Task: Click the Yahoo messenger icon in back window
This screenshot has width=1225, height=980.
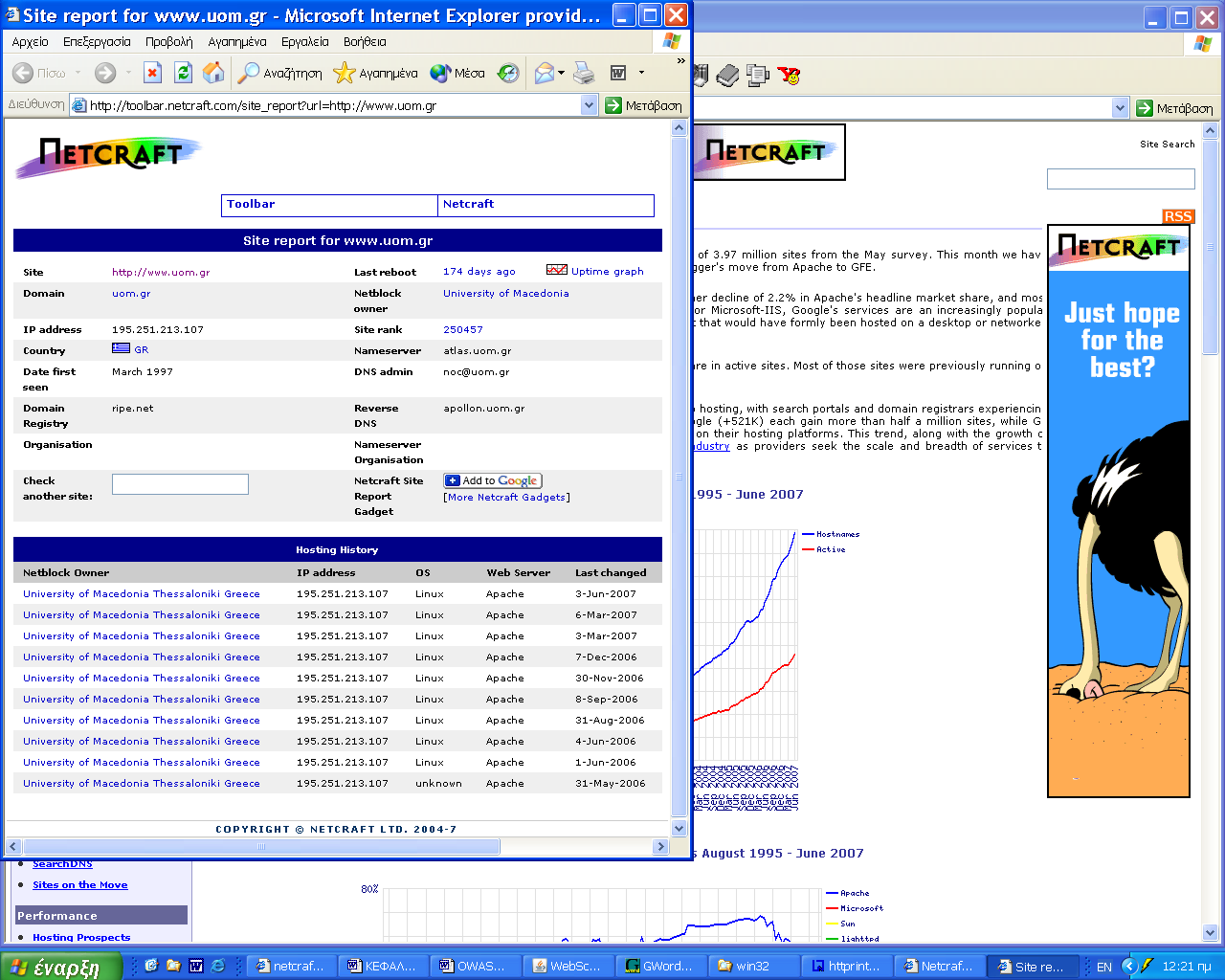Action: [790, 75]
